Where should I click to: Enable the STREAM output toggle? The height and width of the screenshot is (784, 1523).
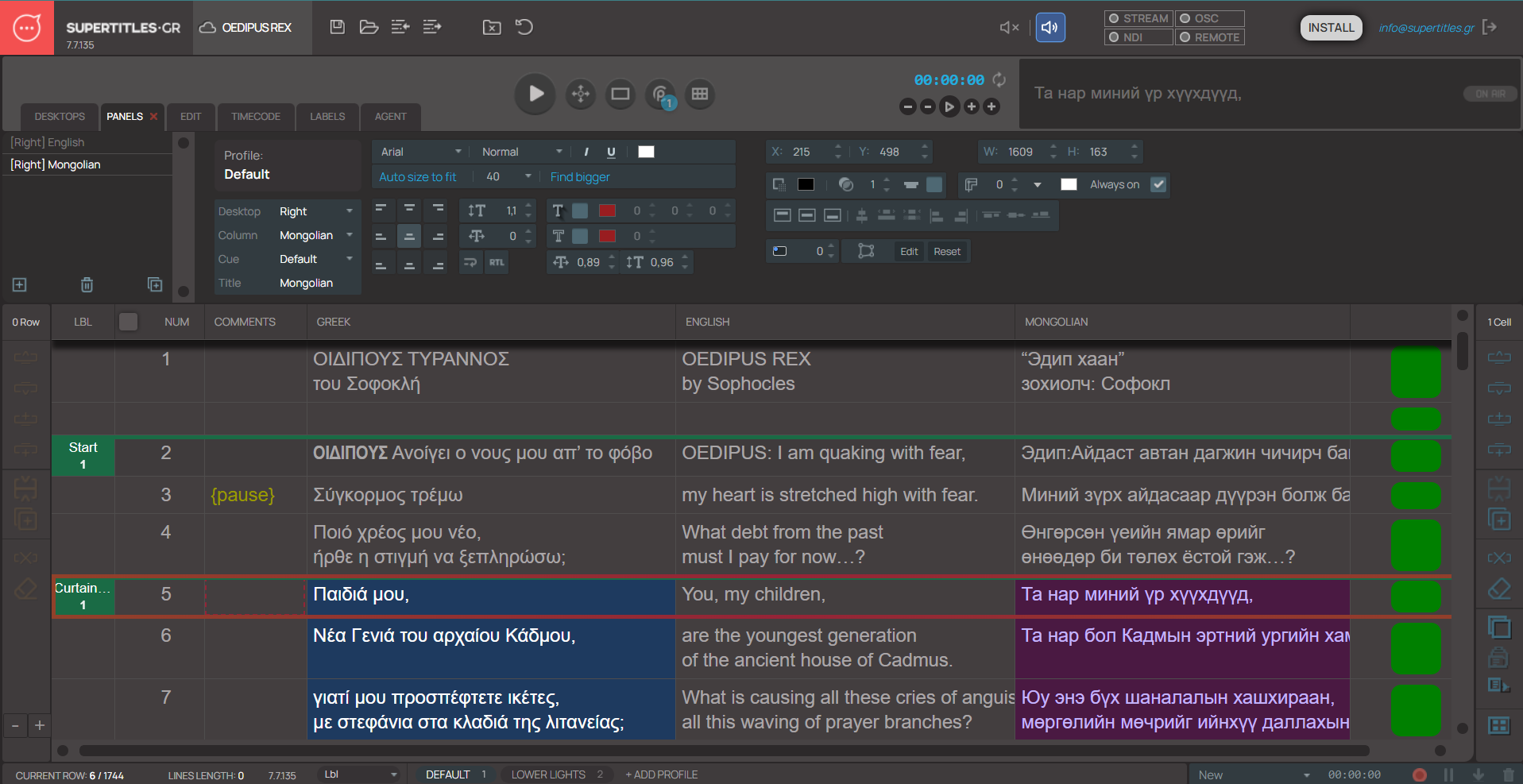pyautogui.click(x=1138, y=18)
